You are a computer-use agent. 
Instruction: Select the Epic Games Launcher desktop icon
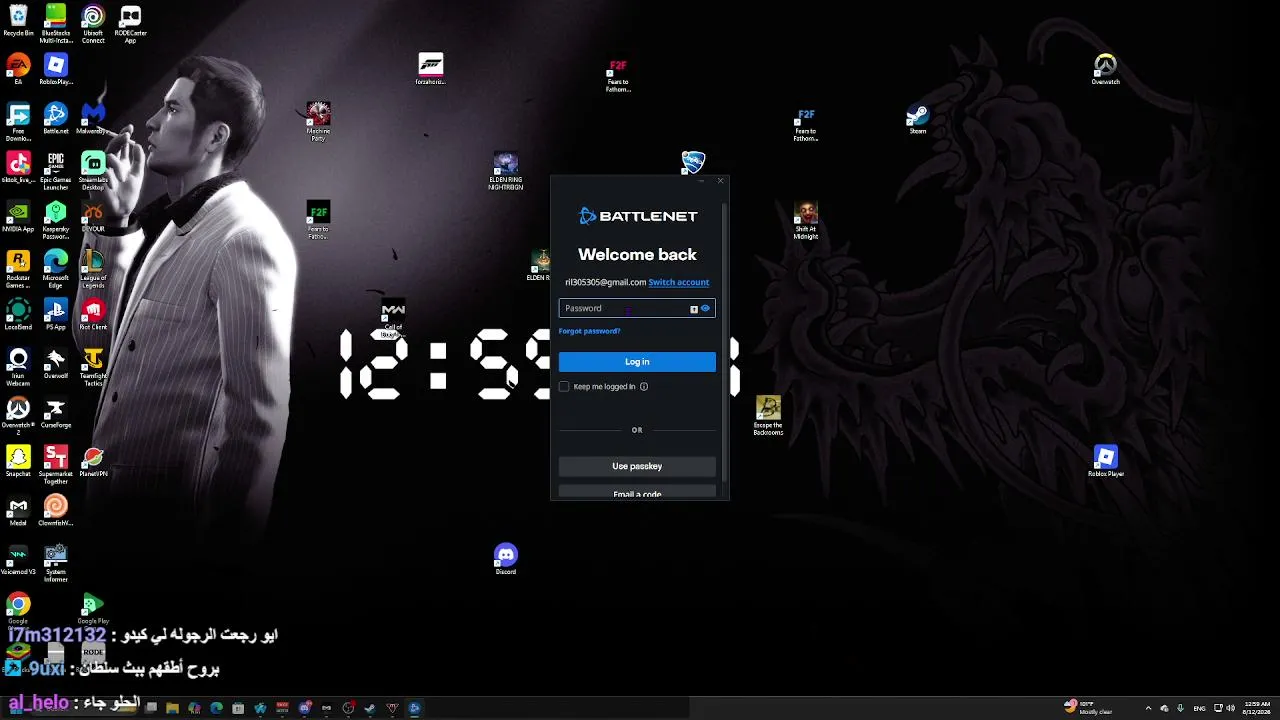56,170
